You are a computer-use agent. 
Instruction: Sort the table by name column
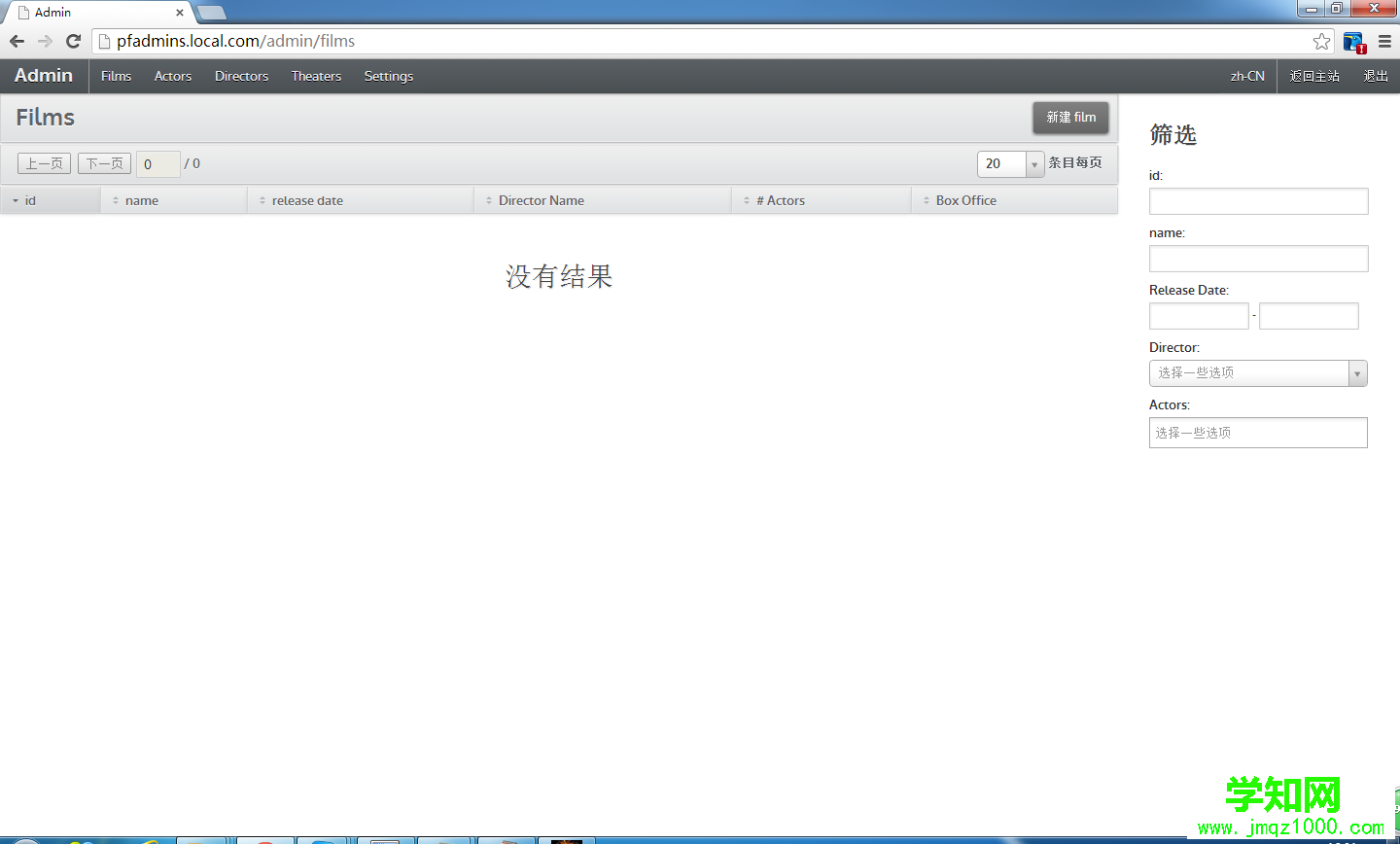tap(174, 200)
